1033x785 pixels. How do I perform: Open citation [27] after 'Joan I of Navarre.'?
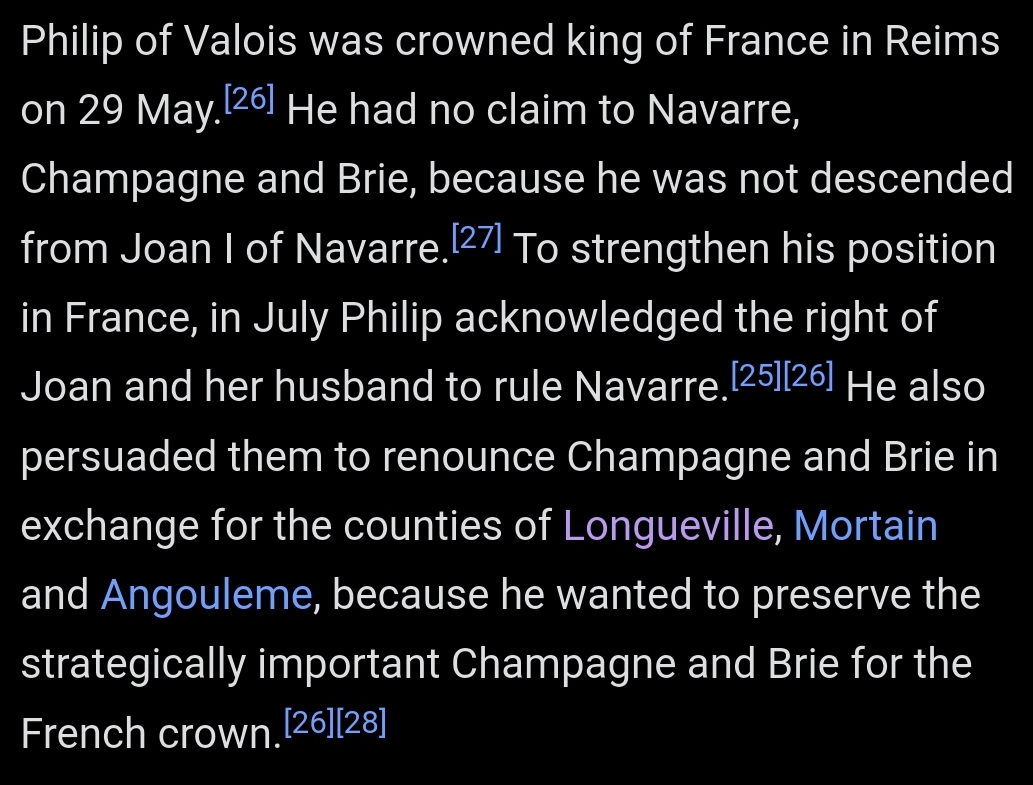coord(477,237)
